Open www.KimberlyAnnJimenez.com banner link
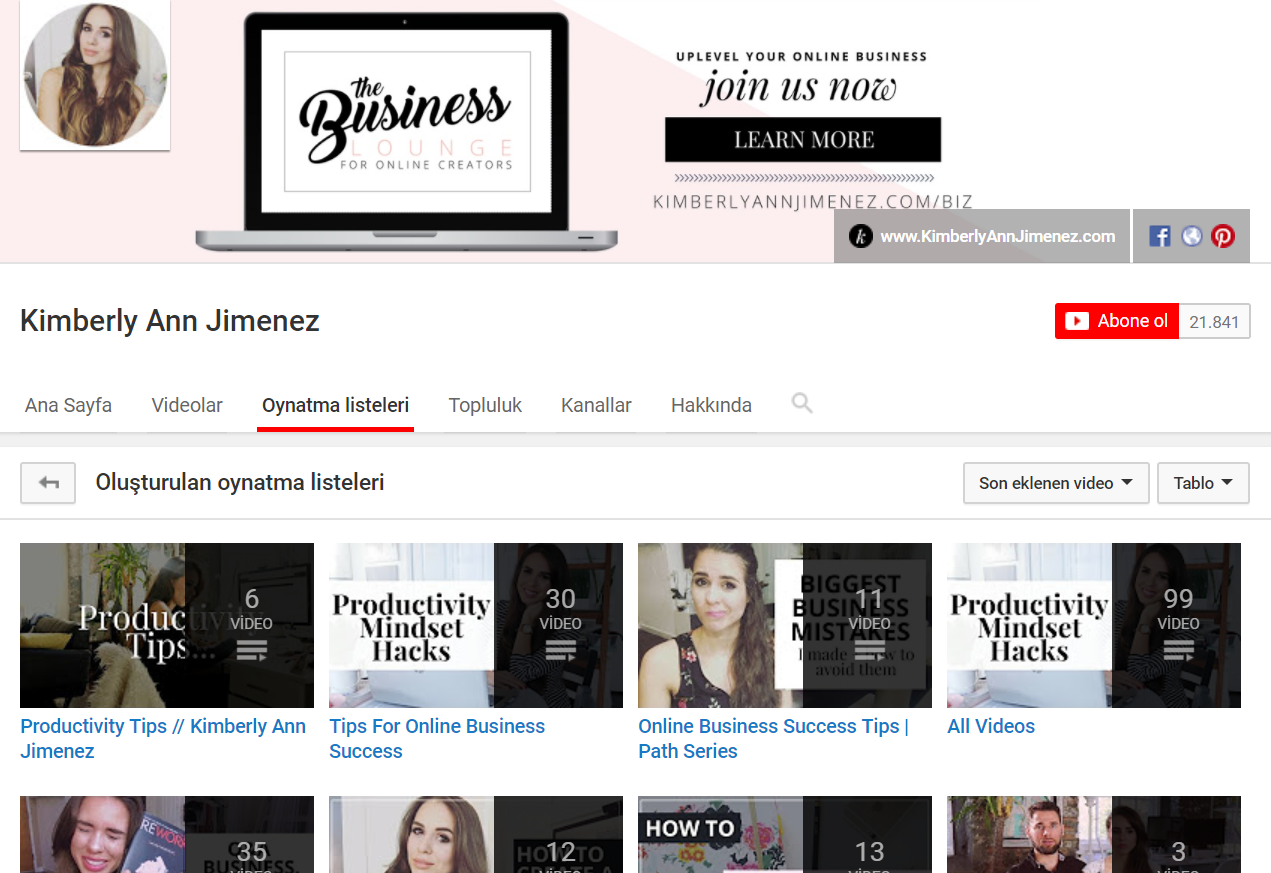Image resolution: width=1271 pixels, height=873 pixels. pos(982,237)
